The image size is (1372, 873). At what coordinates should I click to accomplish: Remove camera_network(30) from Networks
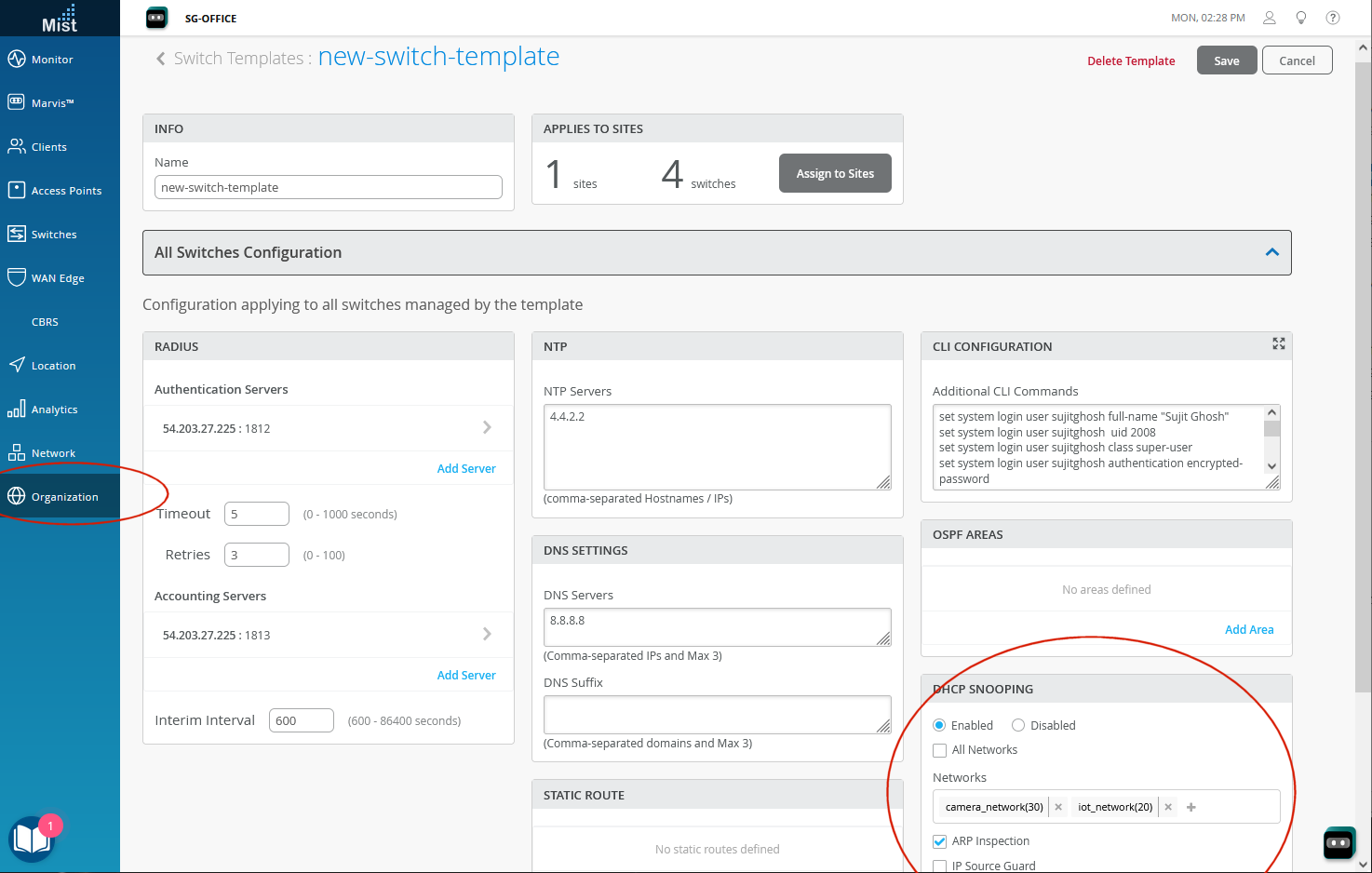pos(1058,807)
